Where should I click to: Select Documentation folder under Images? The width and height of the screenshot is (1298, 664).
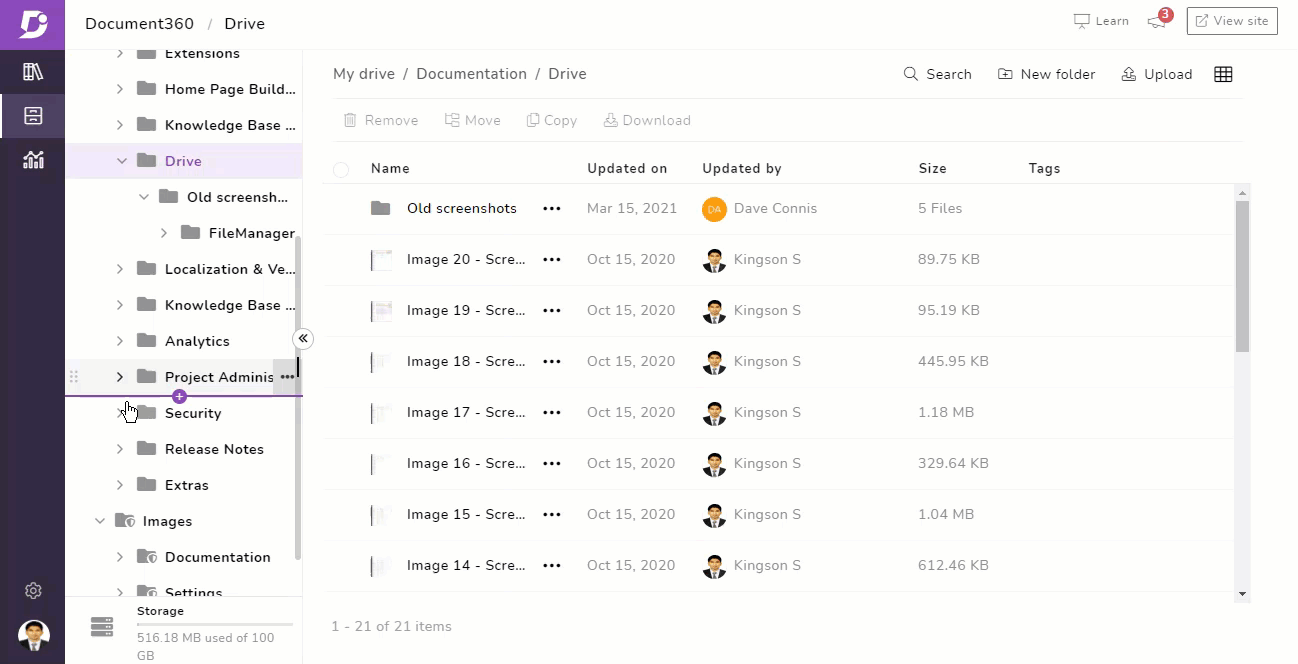click(x=218, y=557)
